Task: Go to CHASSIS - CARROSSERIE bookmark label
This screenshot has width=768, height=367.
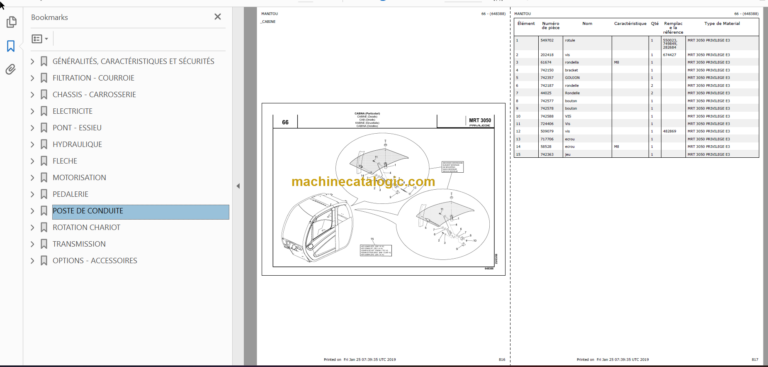Action: 94,95
